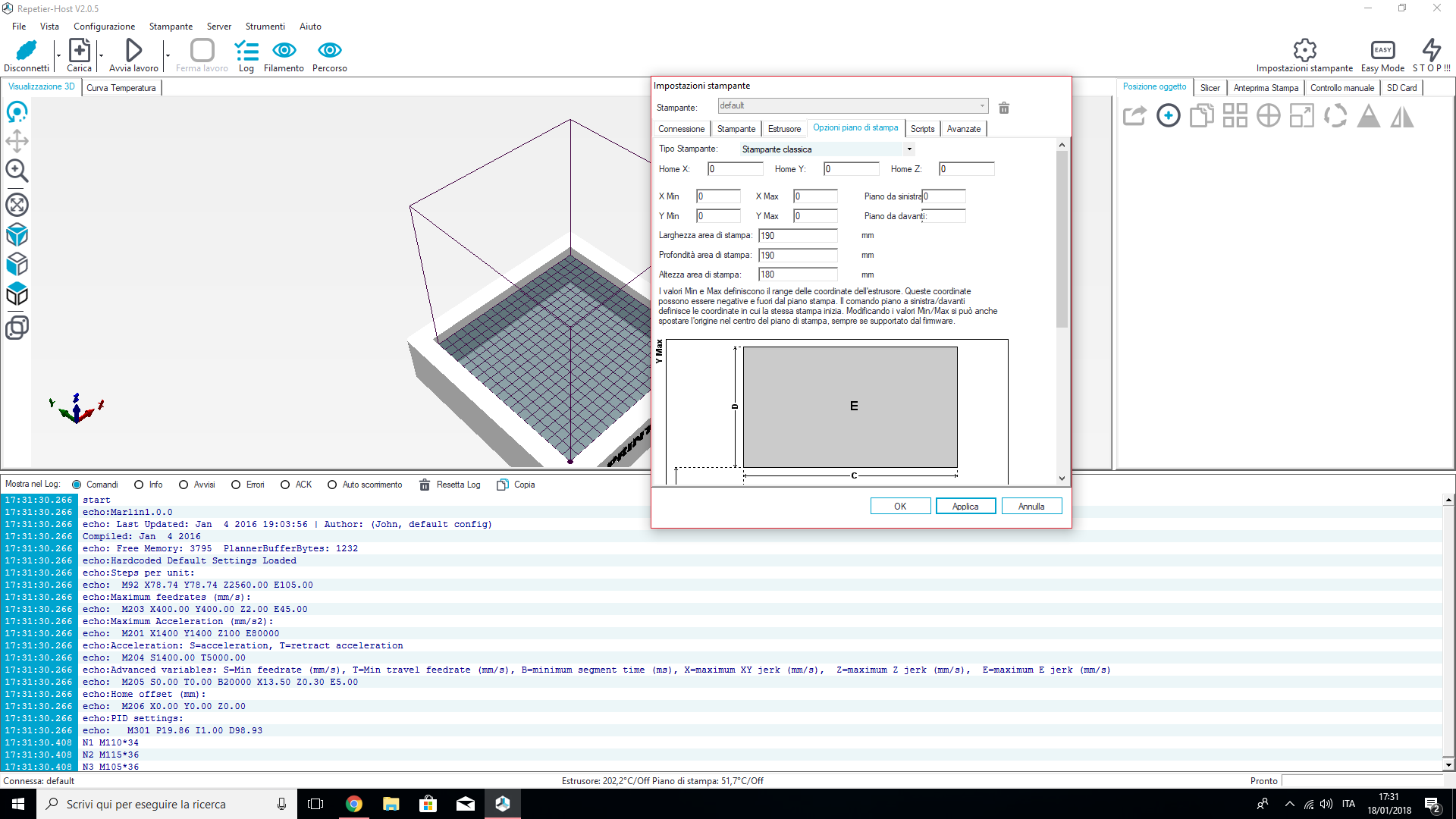This screenshot has width=1456, height=819.
Task: Switch to the Estrusore tab
Action: click(x=783, y=129)
